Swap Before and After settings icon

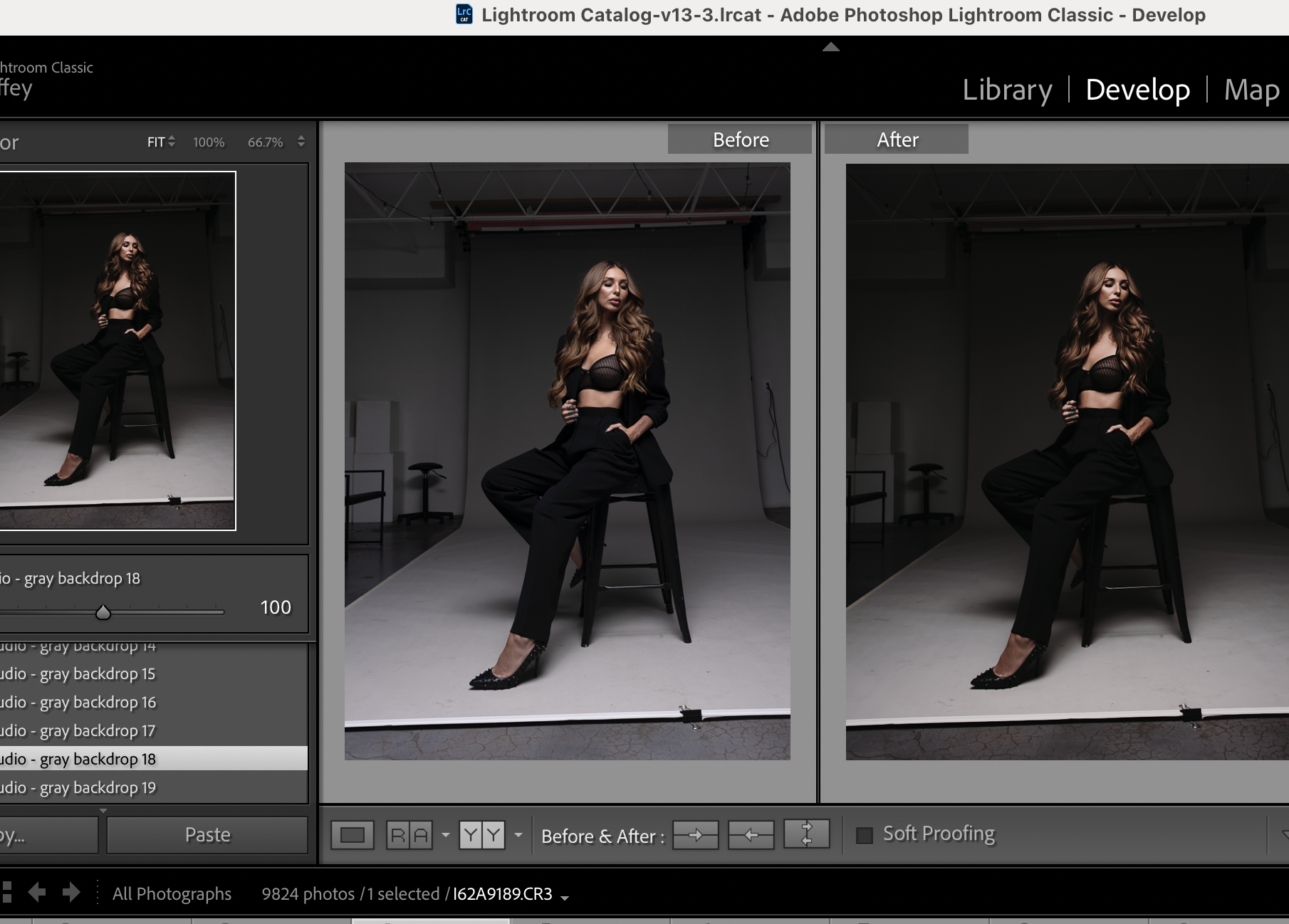point(807,834)
